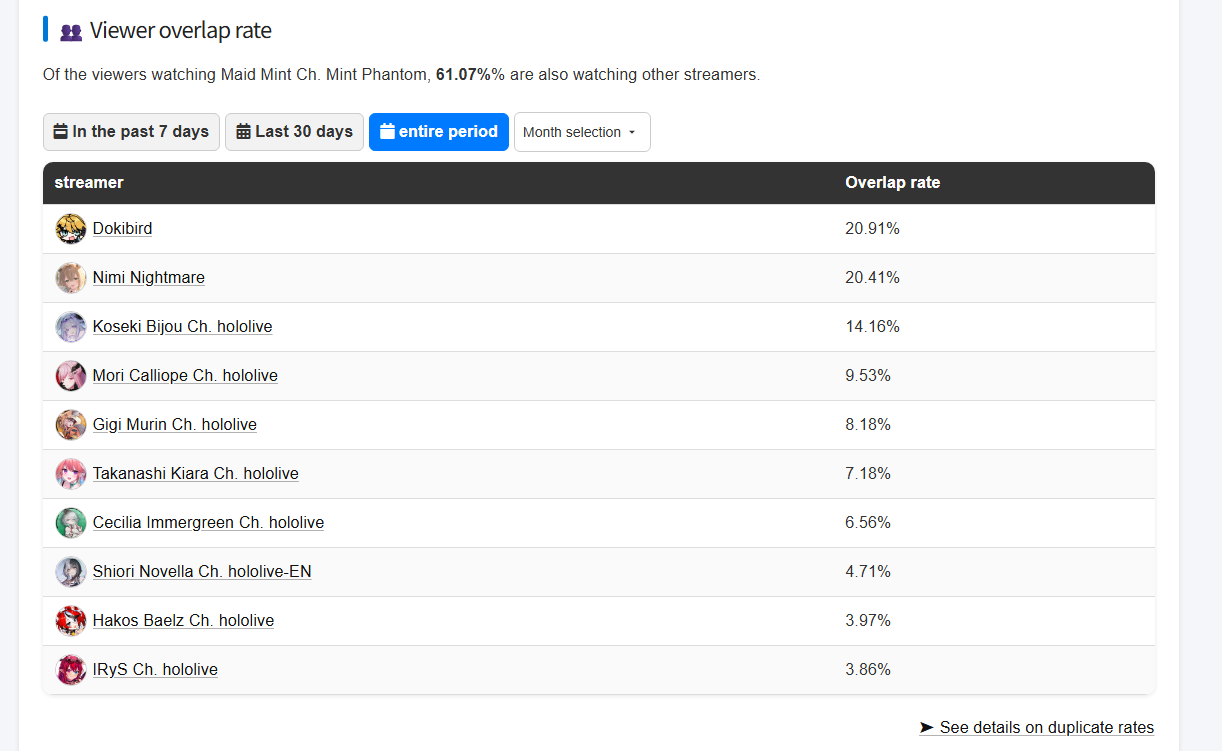The height and width of the screenshot is (751, 1222).
Task: Click Dokibird's avatar icon
Action: 71,229
